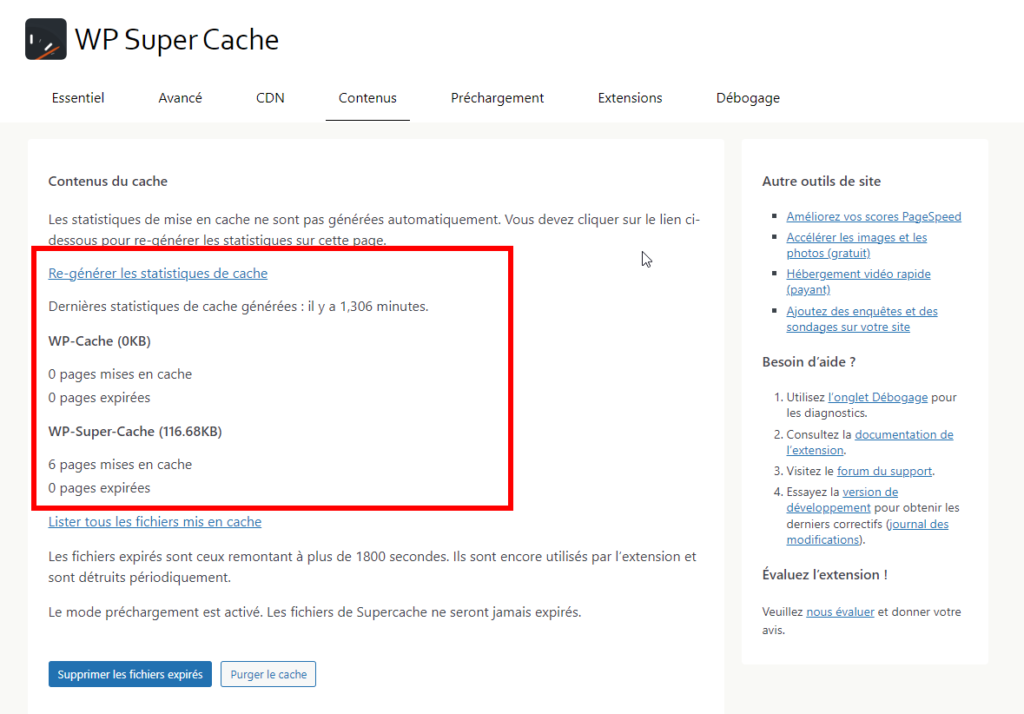Screen dimensions: 1024x714
Task: Click the fichiers expirés 1800 secondes paragraph
Action: (372, 567)
